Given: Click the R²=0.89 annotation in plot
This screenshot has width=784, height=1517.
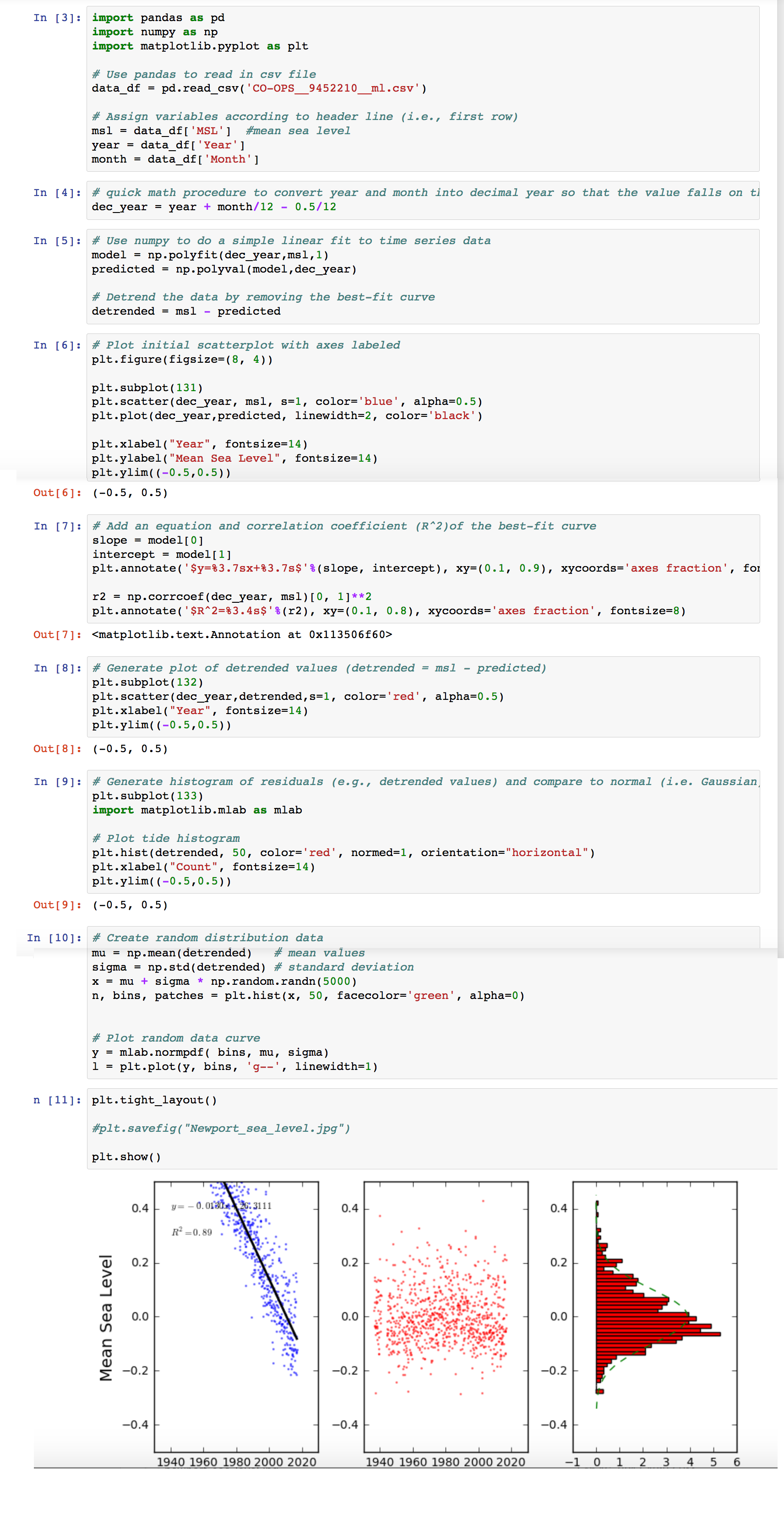Looking at the screenshot, I should tap(192, 1232).
